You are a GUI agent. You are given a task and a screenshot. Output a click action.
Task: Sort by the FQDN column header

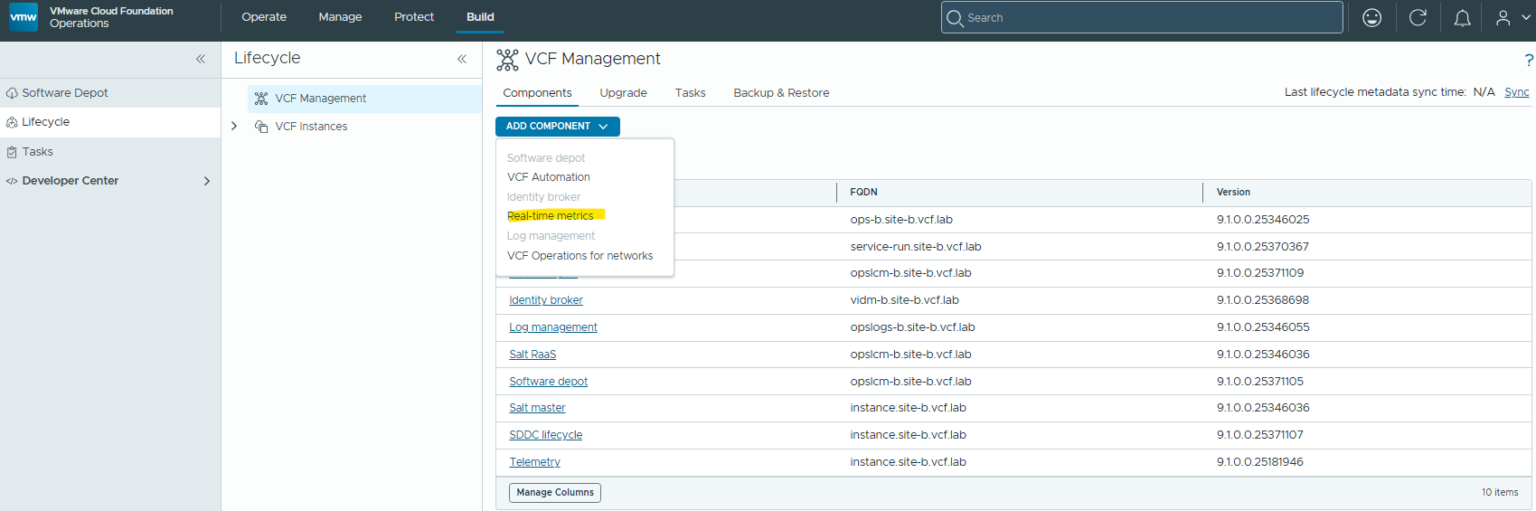point(863,192)
